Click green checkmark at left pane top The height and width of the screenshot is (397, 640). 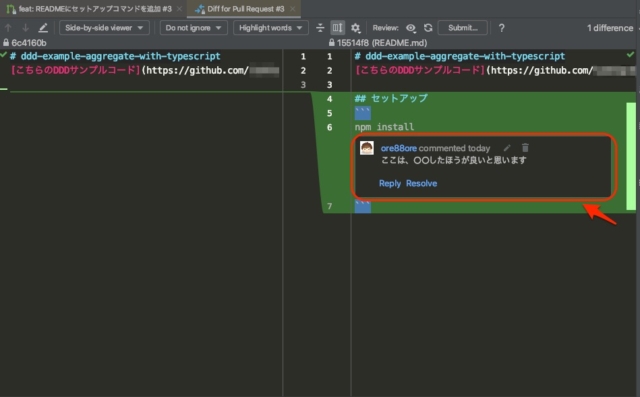(x=4, y=54)
